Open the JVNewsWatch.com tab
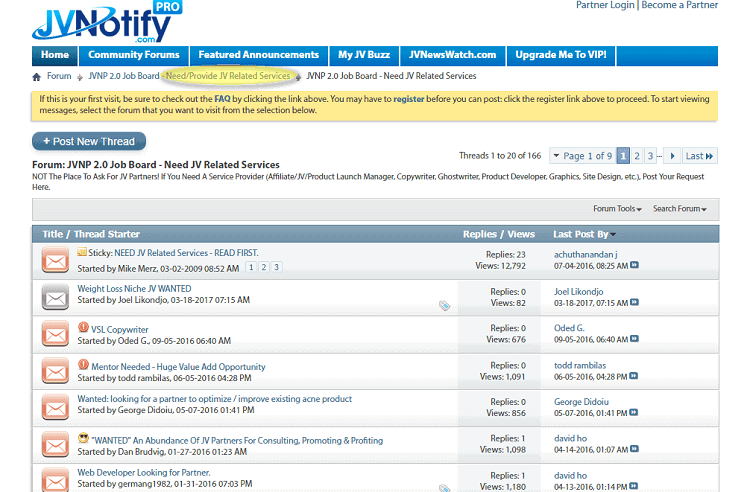Screen dimensions: 750x492 tap(452, 55)
